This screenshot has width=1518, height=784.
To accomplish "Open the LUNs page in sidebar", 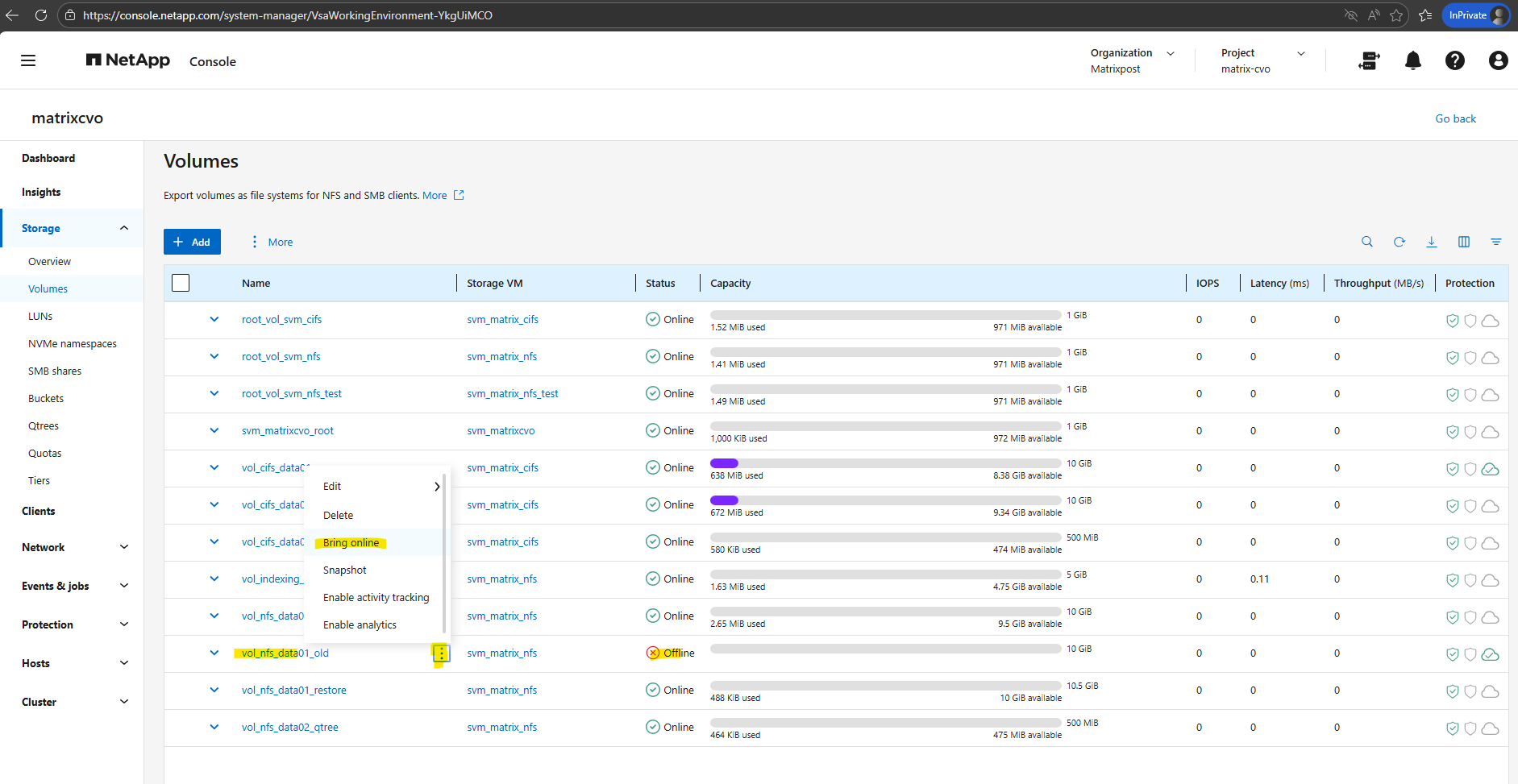I will click(40, 316).
